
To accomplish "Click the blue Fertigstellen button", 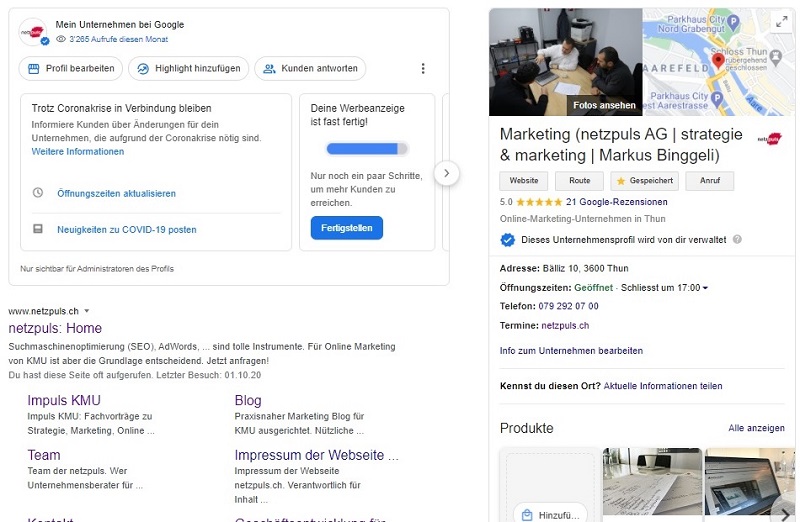I will click(x=347, y=228).
